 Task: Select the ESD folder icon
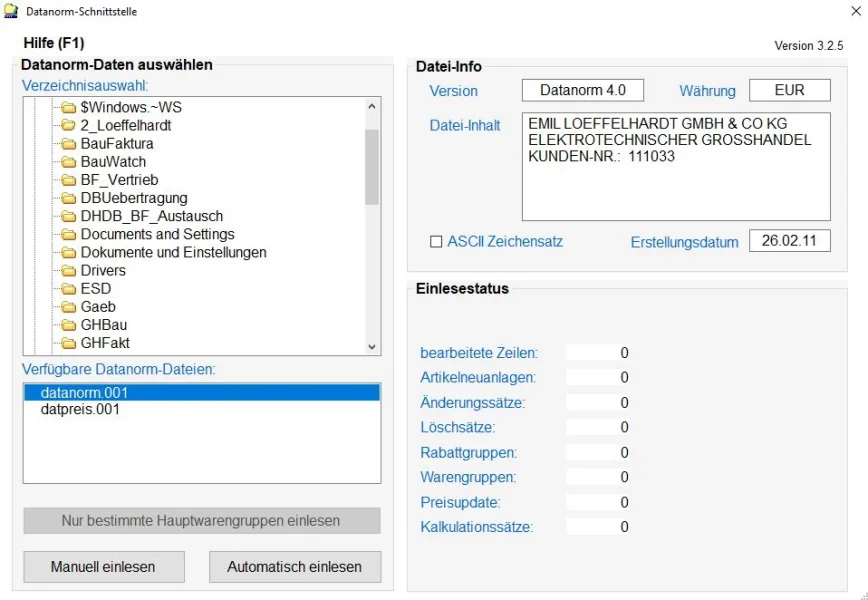(68, 289)
